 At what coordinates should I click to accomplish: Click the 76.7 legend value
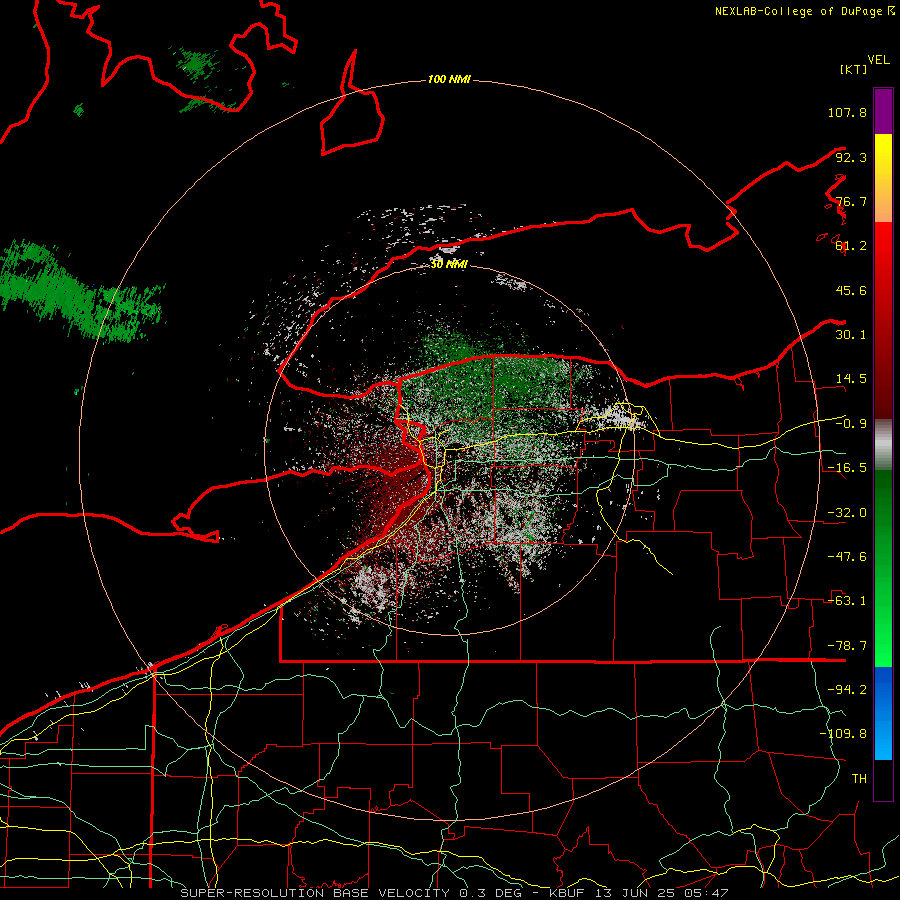[x=851, y=201]
